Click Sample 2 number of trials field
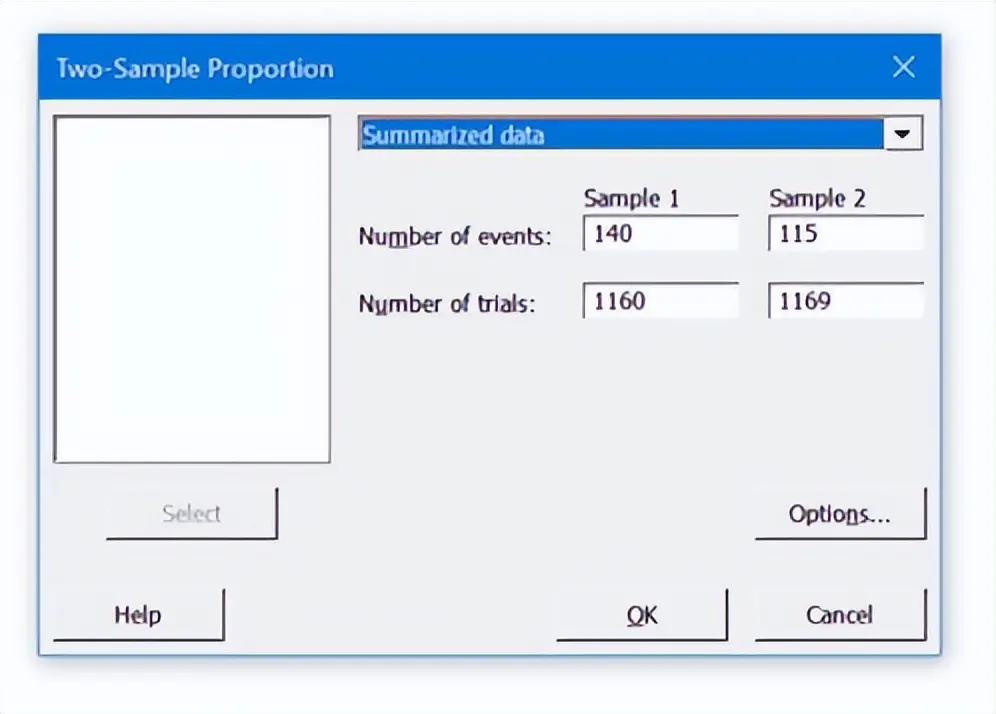 pos(845,300)
